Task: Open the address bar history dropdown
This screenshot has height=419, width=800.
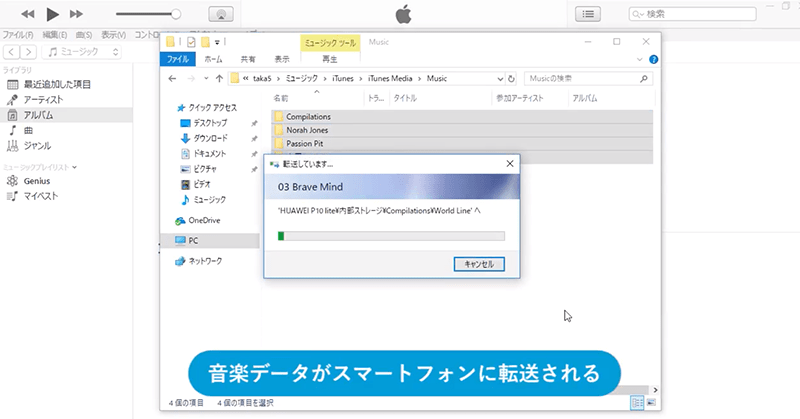Action: coord(500,79)
